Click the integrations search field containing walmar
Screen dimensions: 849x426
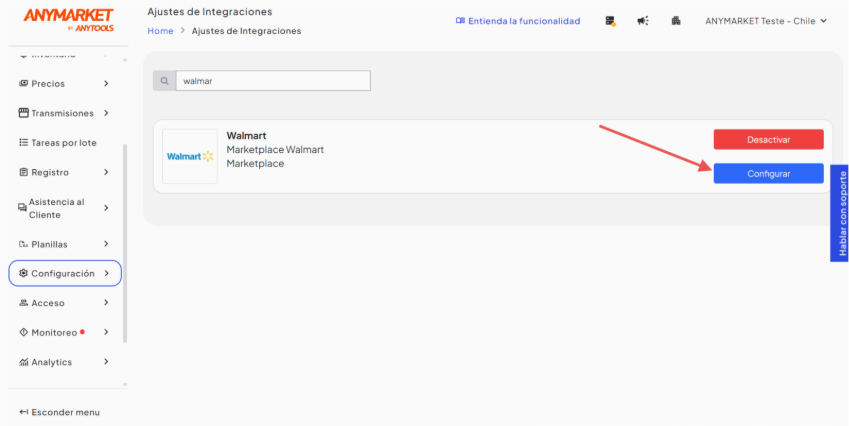[x=273, y=81]
